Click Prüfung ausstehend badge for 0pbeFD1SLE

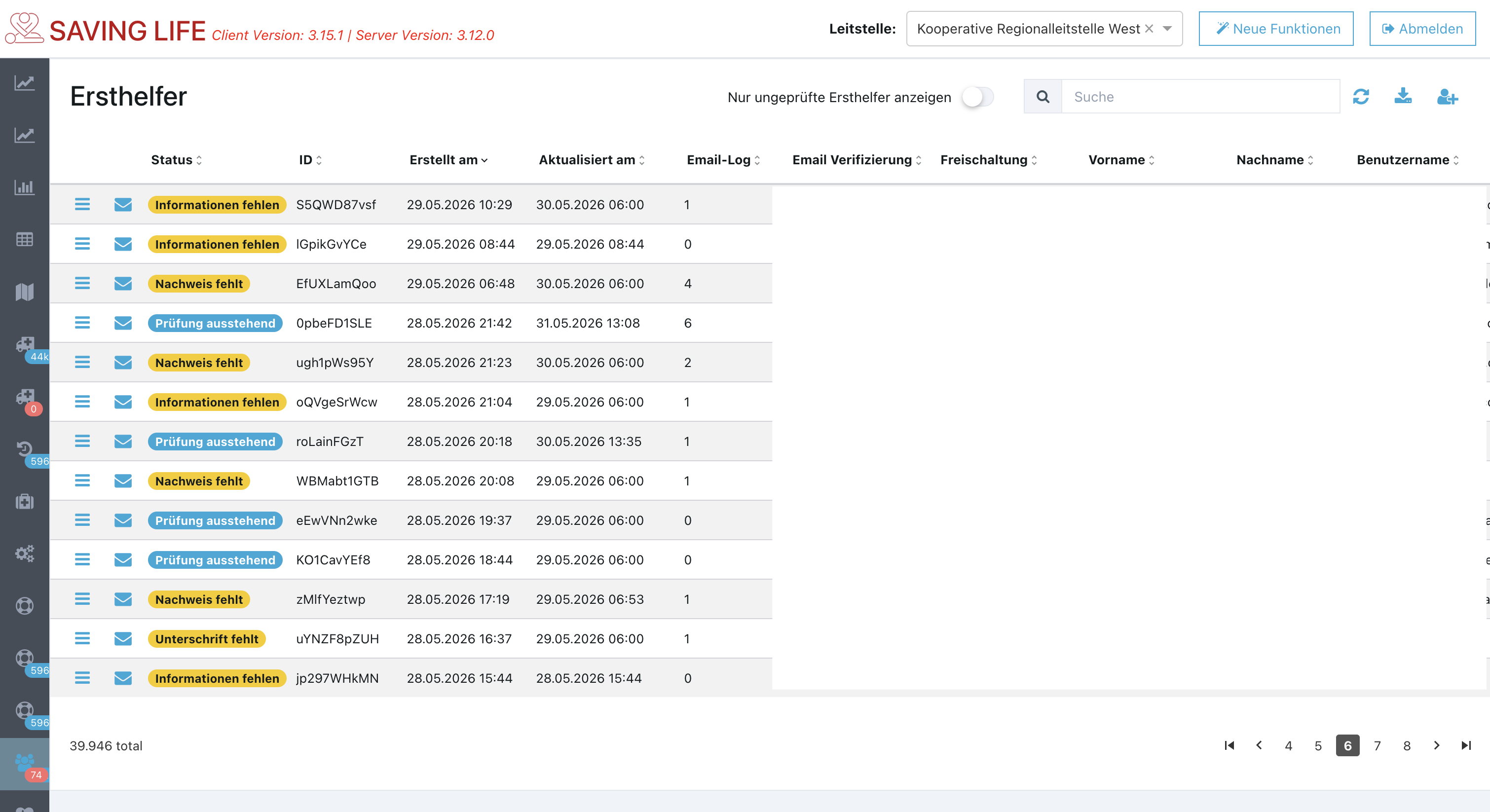pos(215,323)
